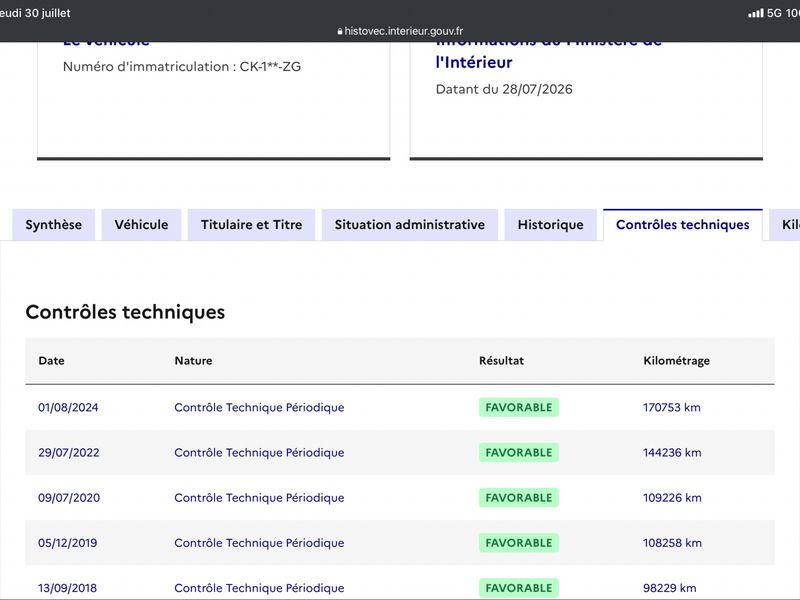This screenshot has width=800, height=600.
Task: Click the FAVORABLE badge for 13/09/2018
Action: (519, 588)
